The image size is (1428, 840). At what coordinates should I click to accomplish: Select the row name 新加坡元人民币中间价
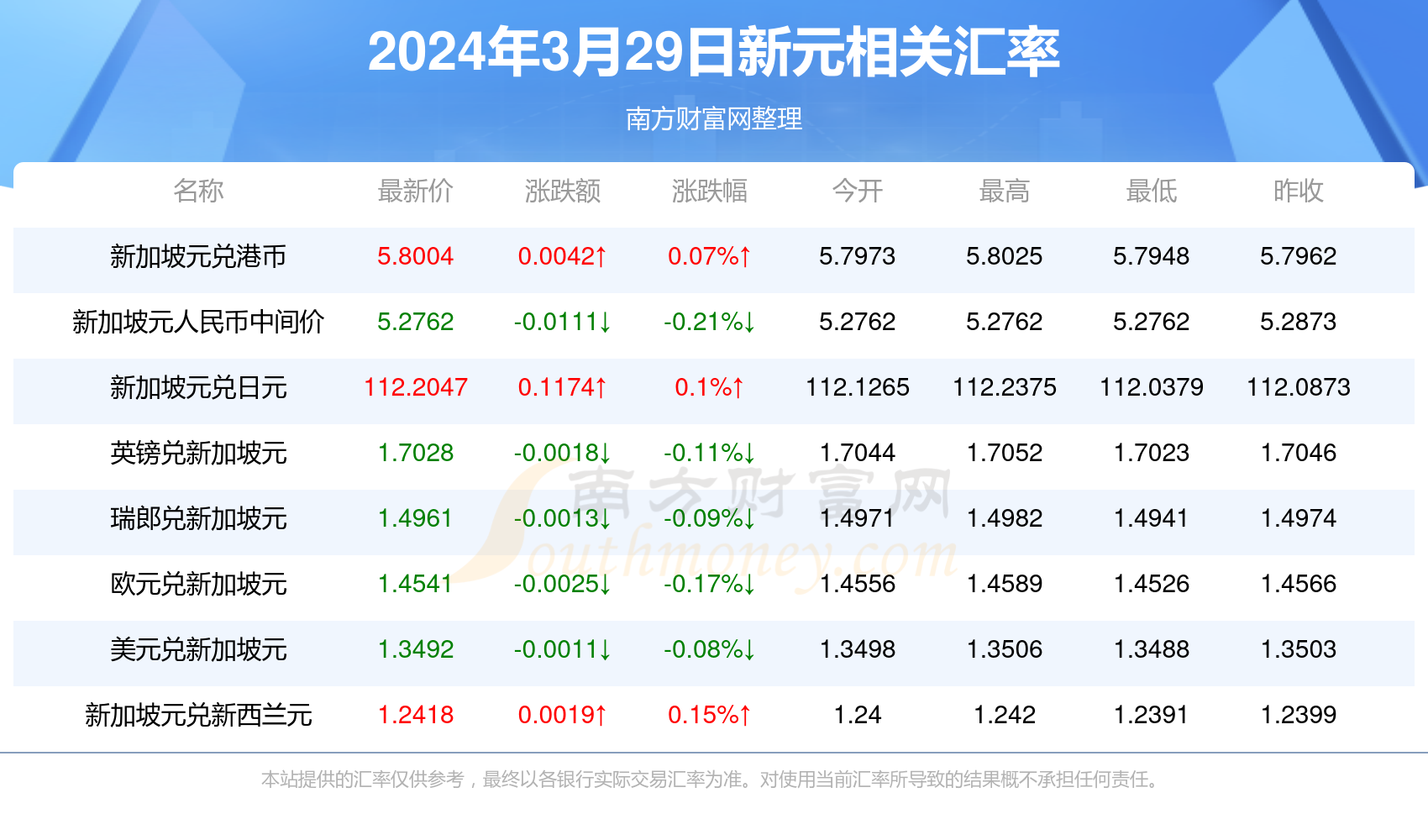(x=198, y=322)
